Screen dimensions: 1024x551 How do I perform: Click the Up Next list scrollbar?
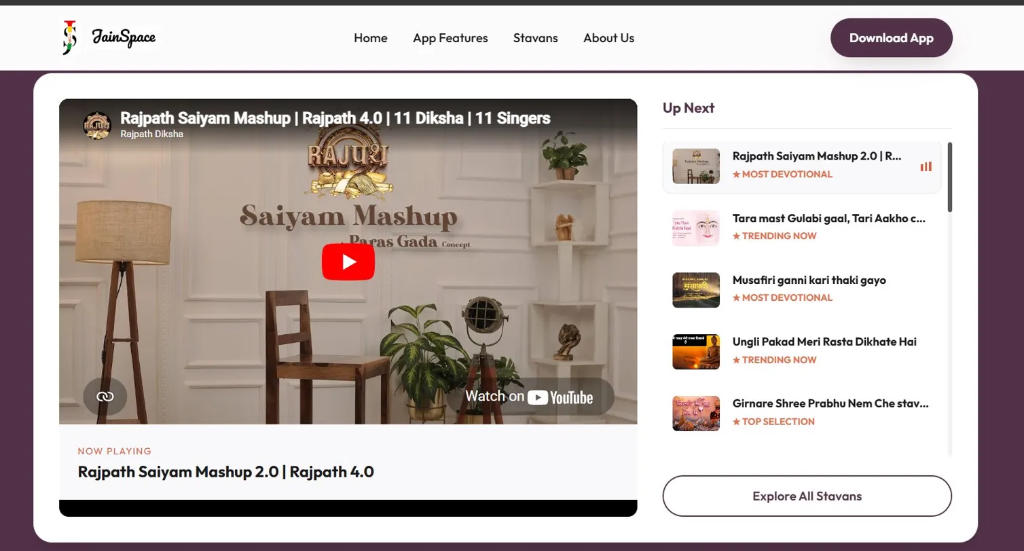click(x=950, y=177)
